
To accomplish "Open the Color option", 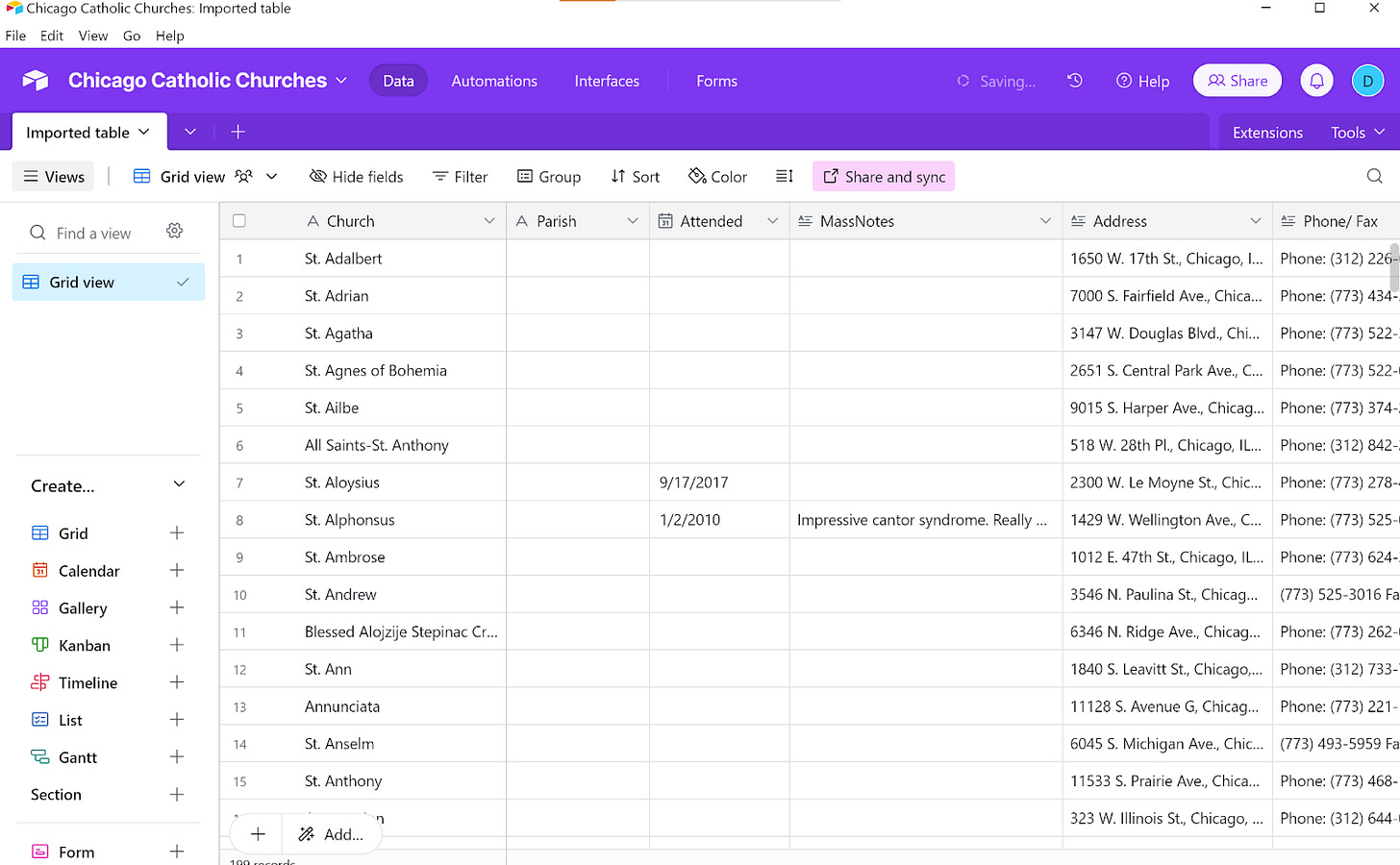I will pyautogui.click(x=718, y=177).
